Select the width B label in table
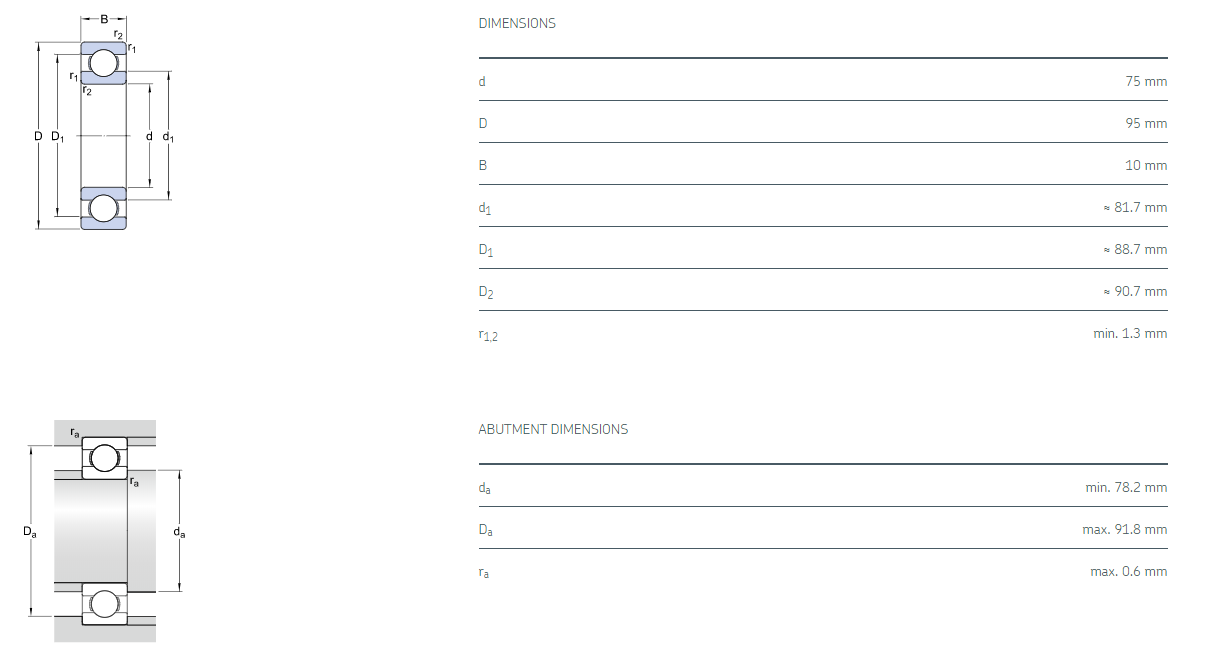1207x659 pixels. point(482,165)
